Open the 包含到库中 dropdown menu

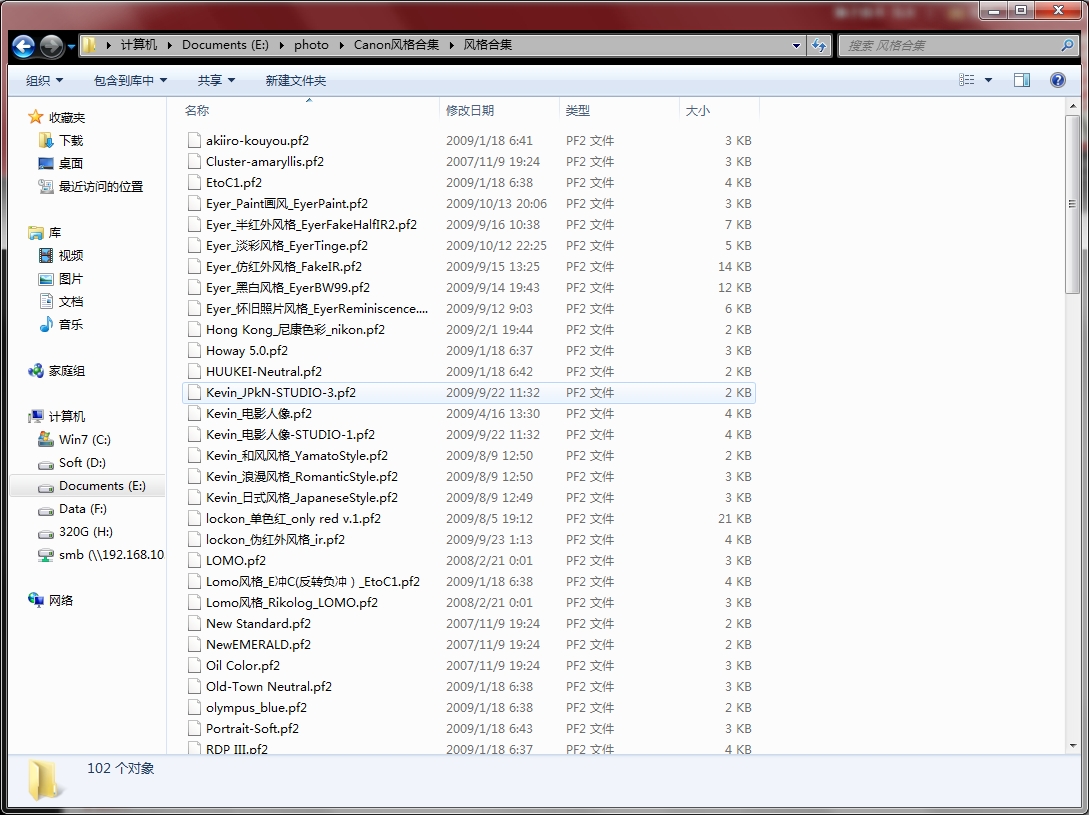coord(130,80)
